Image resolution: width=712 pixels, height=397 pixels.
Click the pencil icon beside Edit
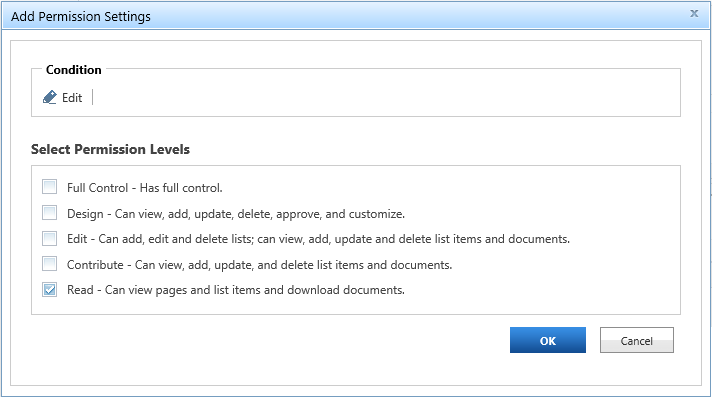tap(50, 97)
